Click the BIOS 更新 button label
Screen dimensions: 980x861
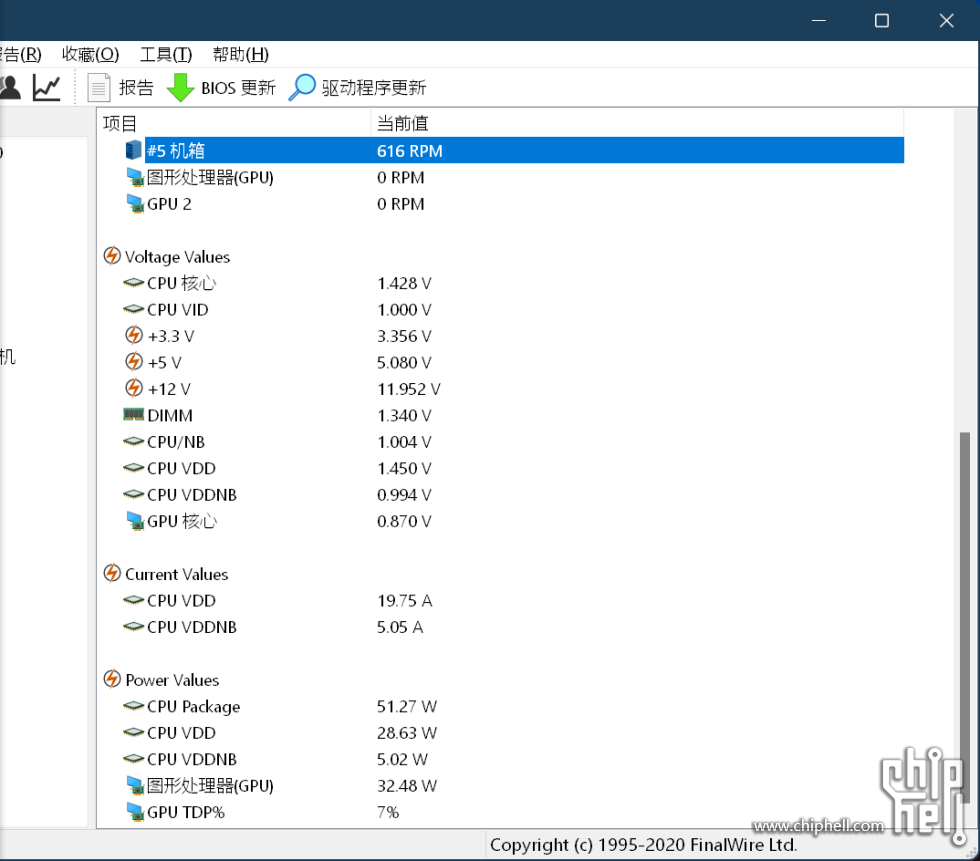pos(238,87)
